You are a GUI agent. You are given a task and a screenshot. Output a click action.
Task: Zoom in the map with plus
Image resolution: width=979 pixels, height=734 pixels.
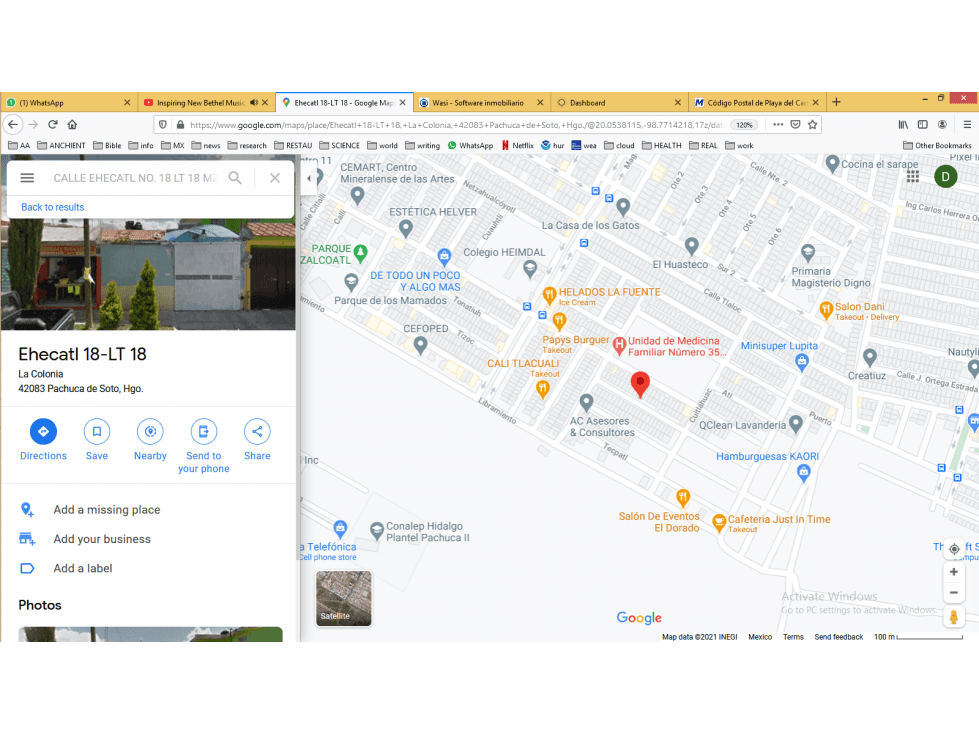click(x=954, y=572)
